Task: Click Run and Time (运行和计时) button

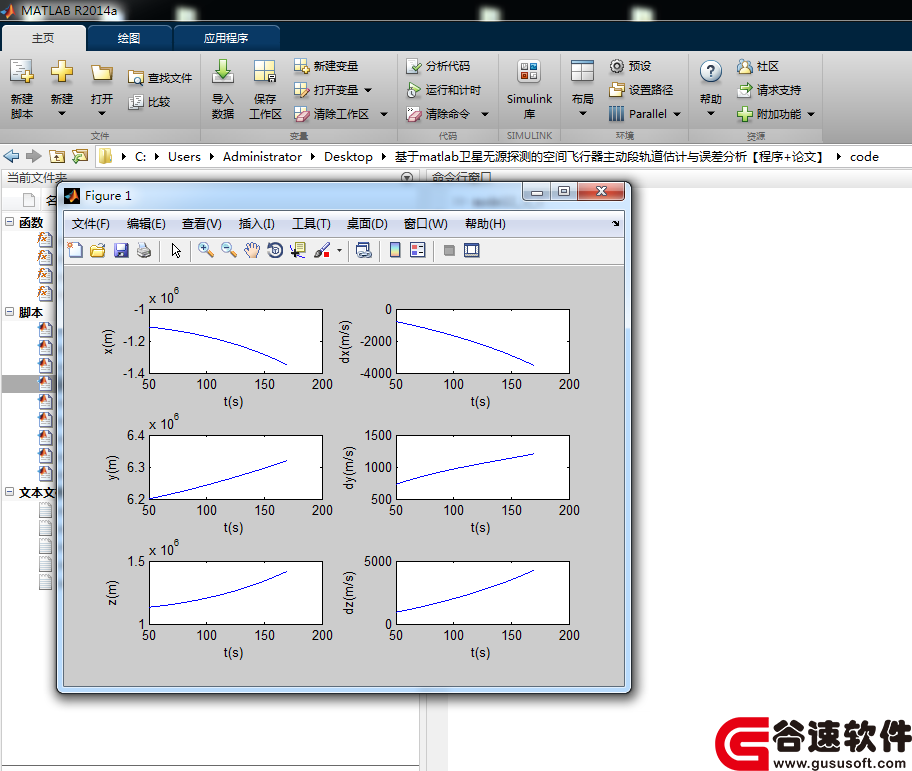Action: (x=444, y=90)
